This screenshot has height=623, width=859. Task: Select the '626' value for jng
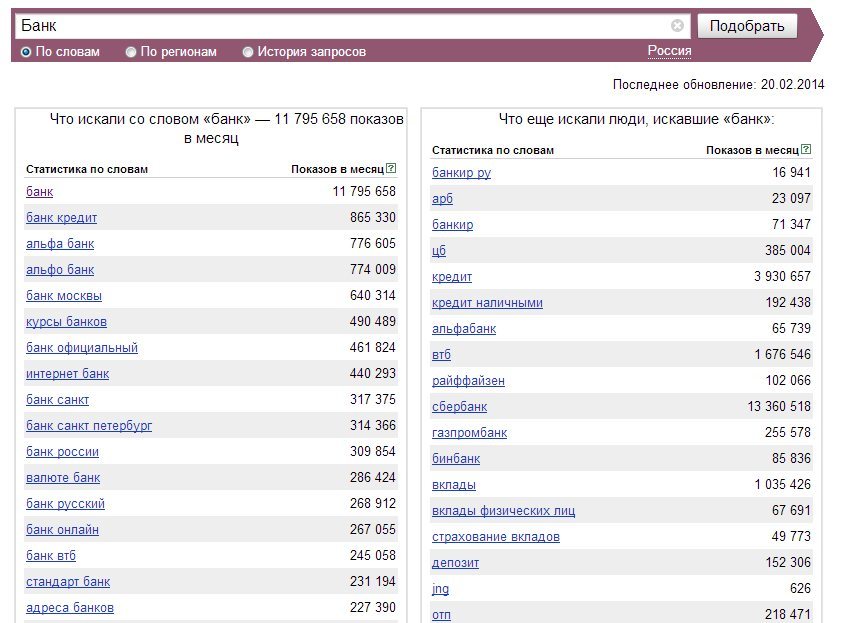[800, 589]
